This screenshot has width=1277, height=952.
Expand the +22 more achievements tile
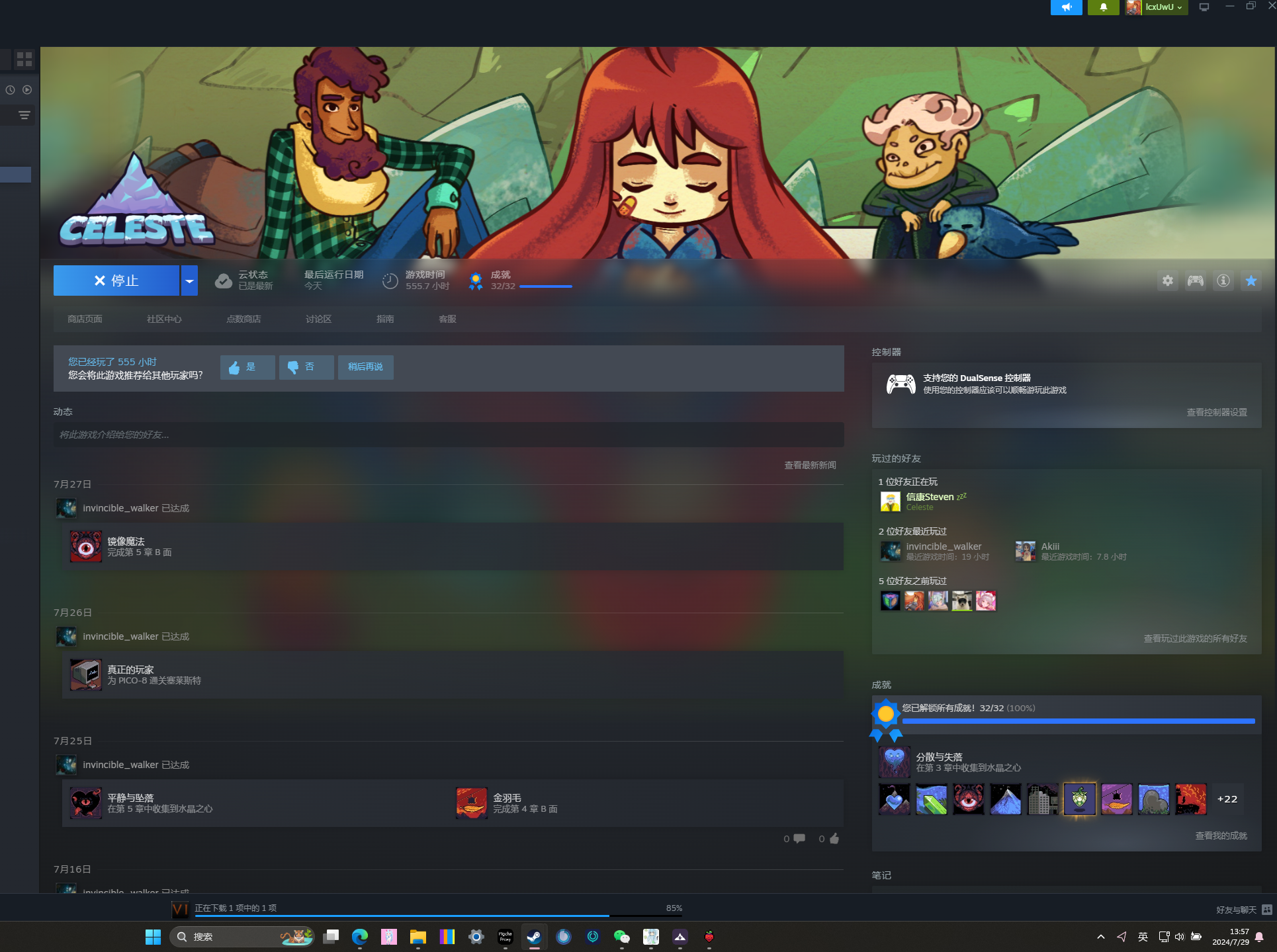click(1227, 799)
